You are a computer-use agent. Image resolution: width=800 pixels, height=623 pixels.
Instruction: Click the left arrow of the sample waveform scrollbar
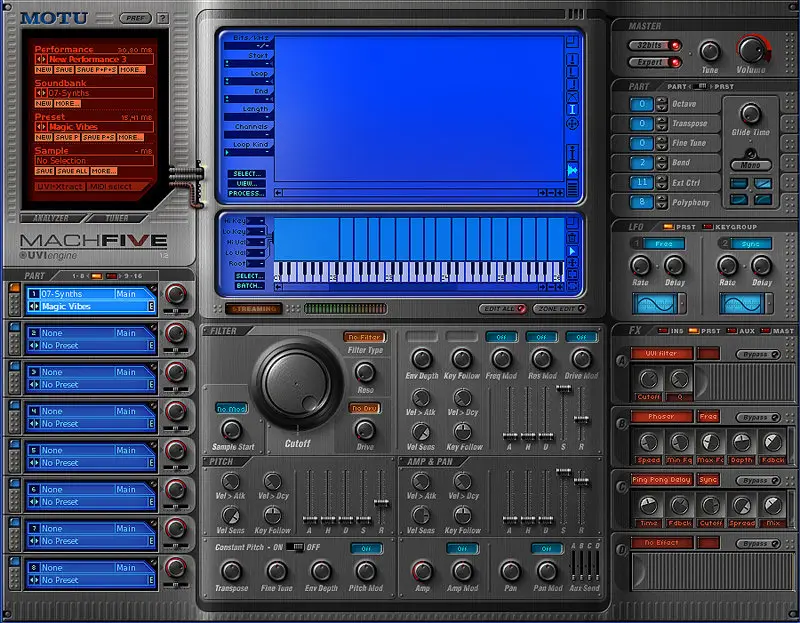278,193
